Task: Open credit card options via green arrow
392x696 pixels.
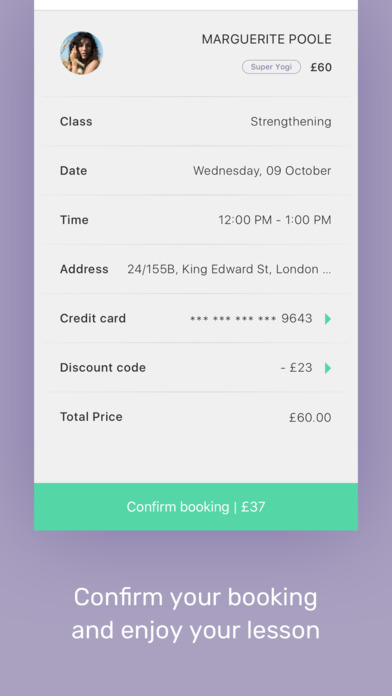Action: click(328, 319)
